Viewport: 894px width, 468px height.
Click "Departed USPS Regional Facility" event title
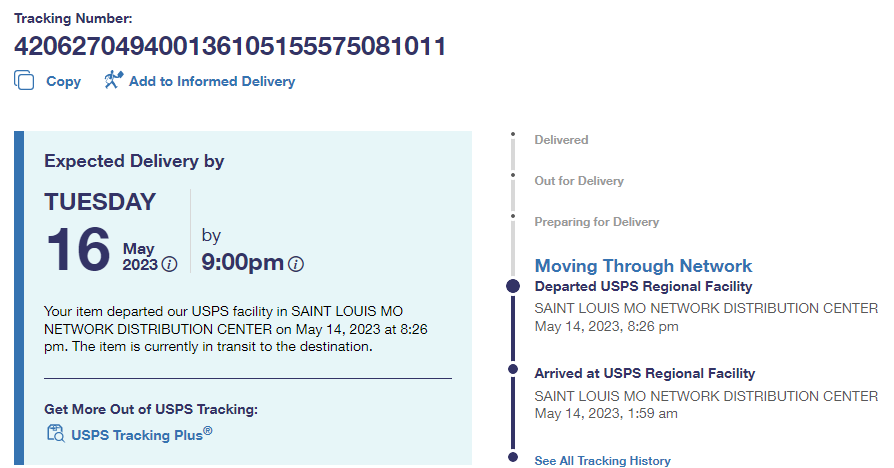643,287
